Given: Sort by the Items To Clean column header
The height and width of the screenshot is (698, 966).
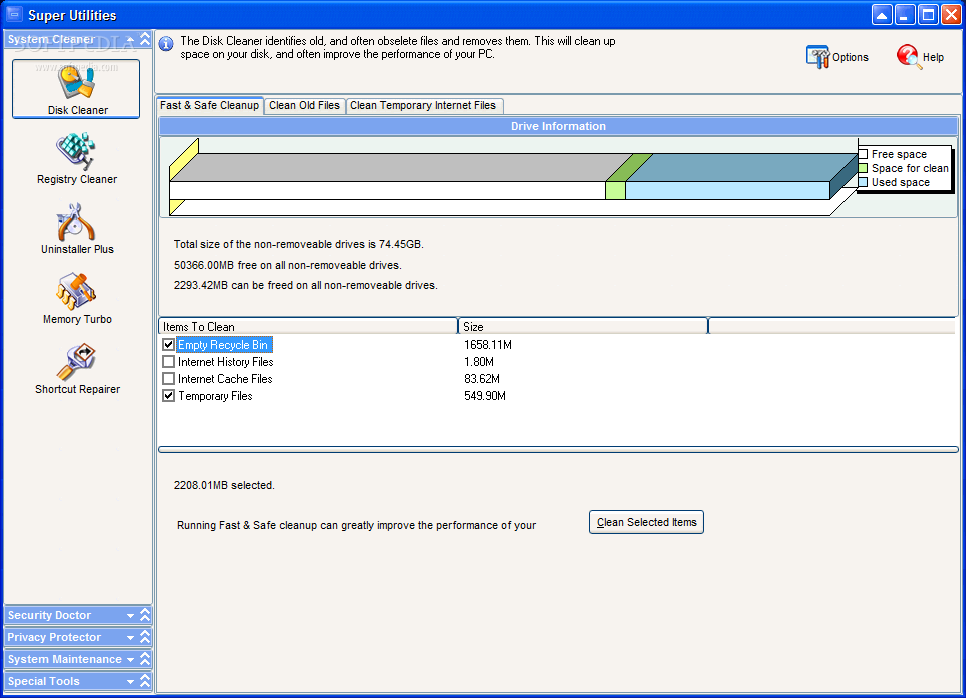Looking at the screenshot, I should 308,327.
